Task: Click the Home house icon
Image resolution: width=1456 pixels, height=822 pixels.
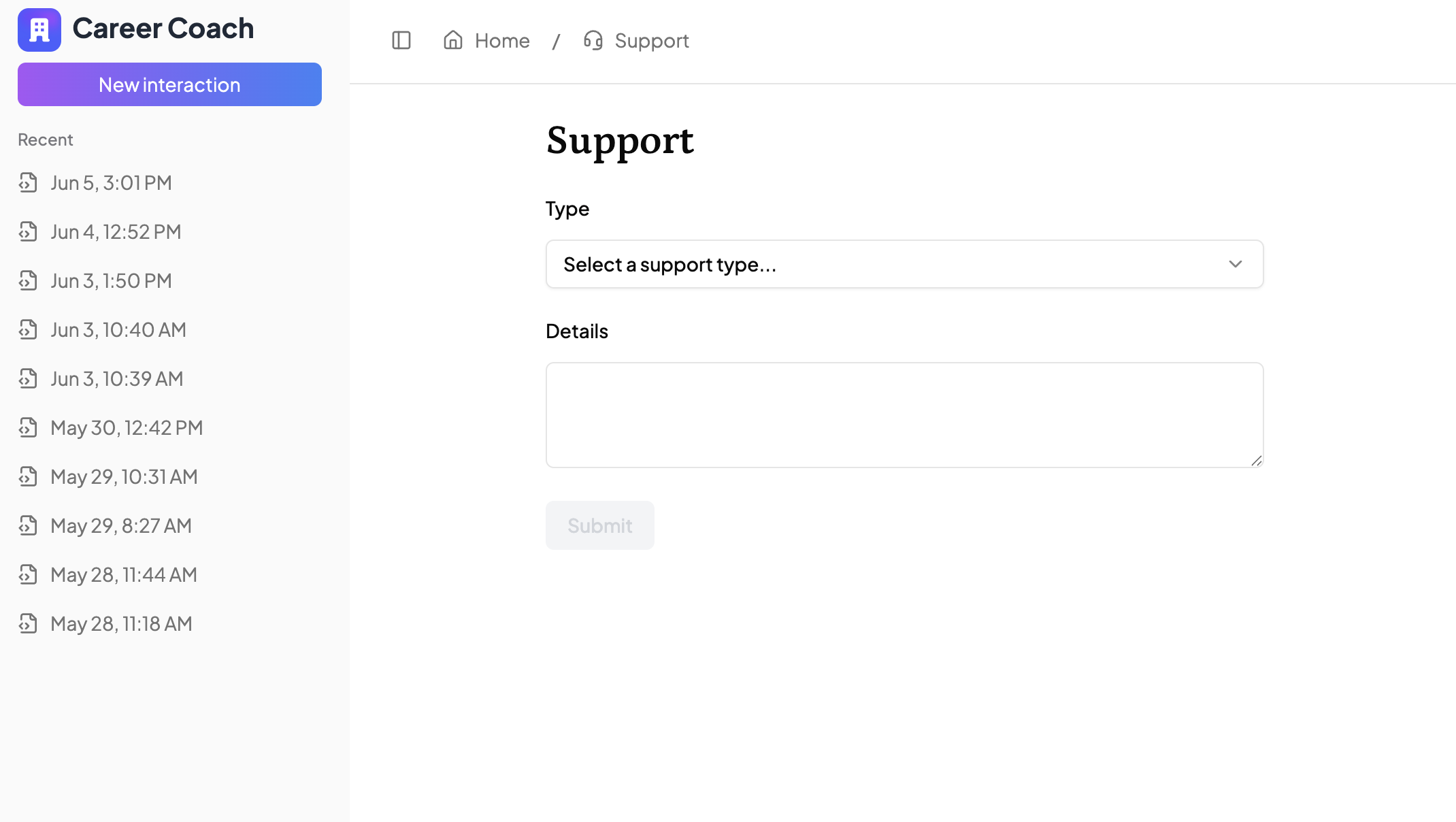Action: (453, 41)
